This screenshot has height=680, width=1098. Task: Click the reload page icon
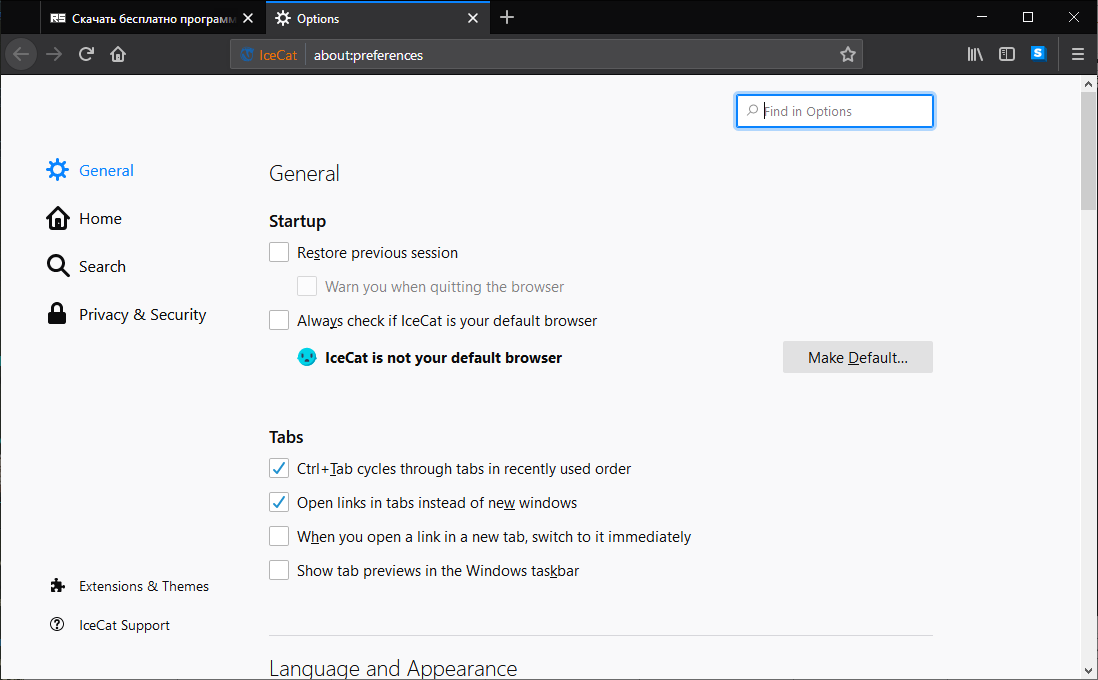(86, 55)
